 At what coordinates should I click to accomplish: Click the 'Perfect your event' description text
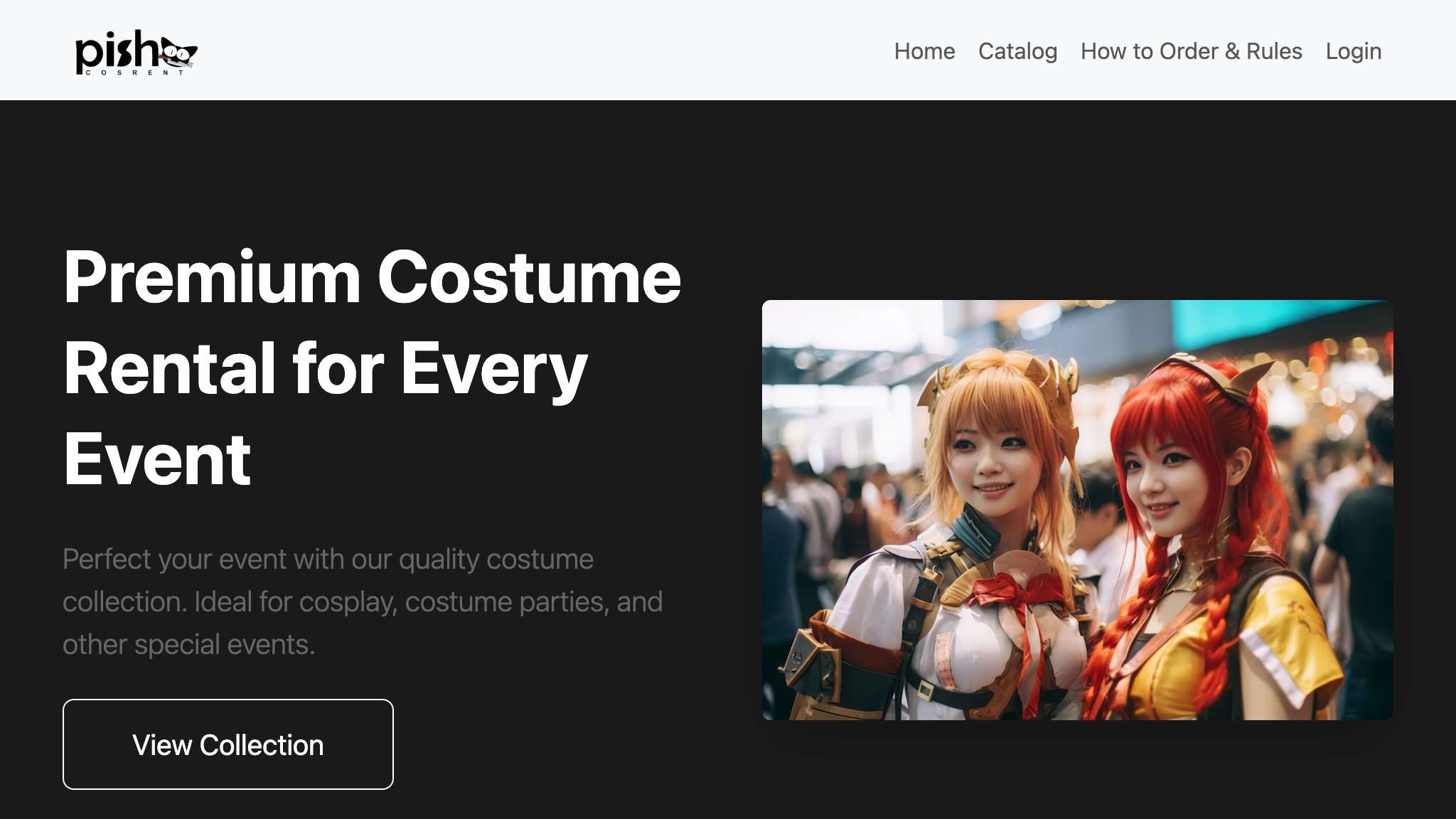(x=363, y=601)
